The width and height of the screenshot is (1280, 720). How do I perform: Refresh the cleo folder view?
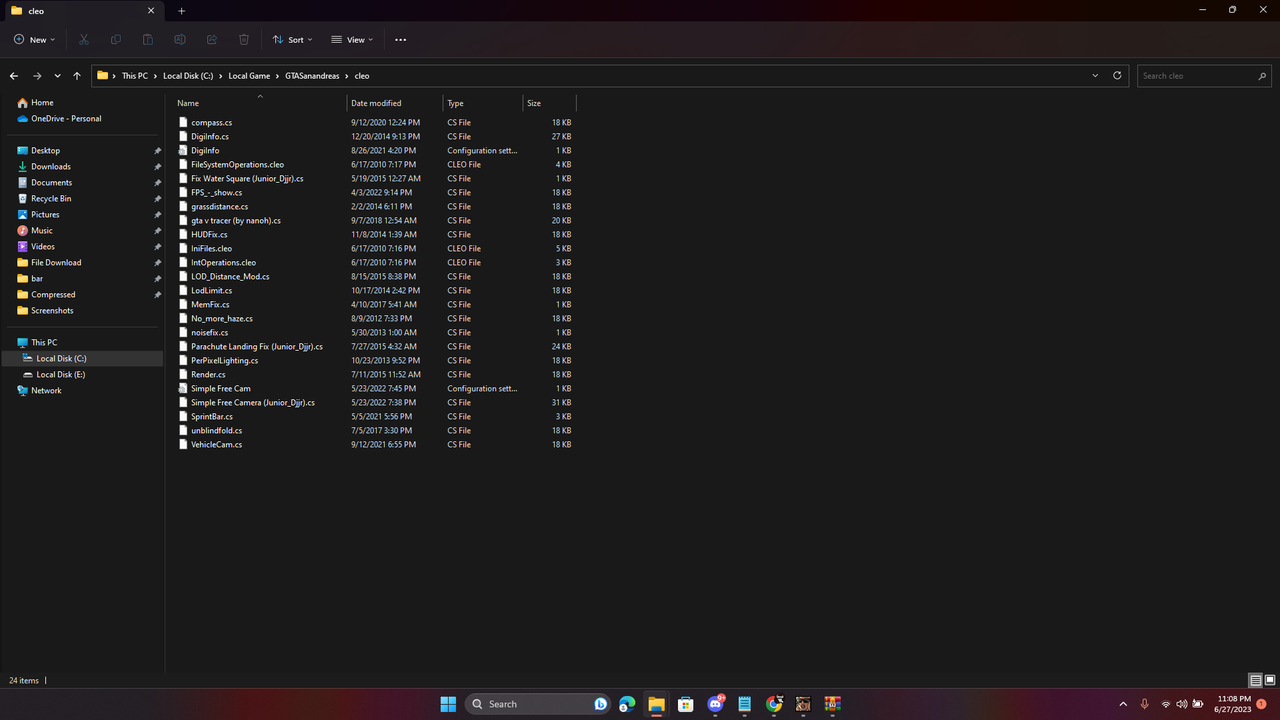1117,76
